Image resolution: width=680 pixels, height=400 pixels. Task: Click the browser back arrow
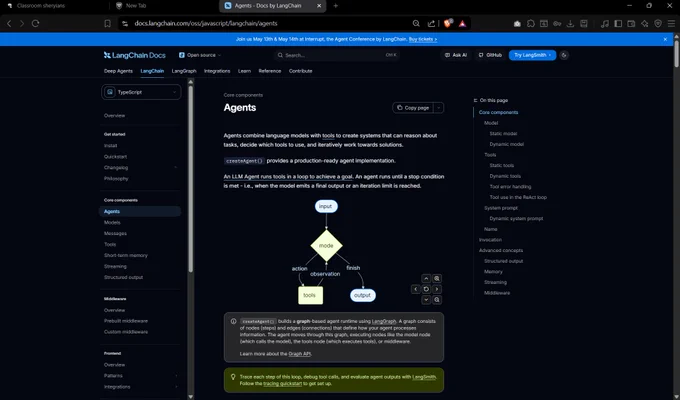coord(9,23)
